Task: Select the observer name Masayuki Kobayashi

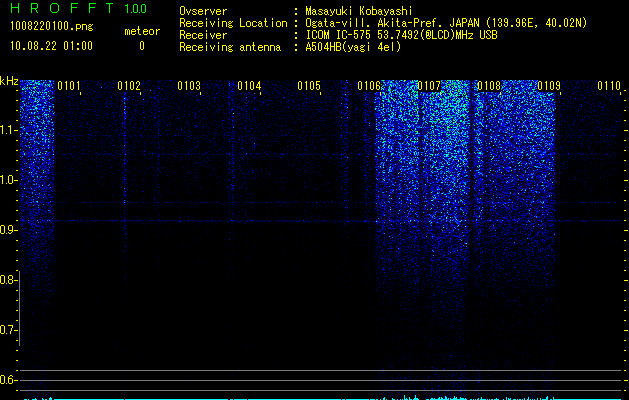Action: 359,11
